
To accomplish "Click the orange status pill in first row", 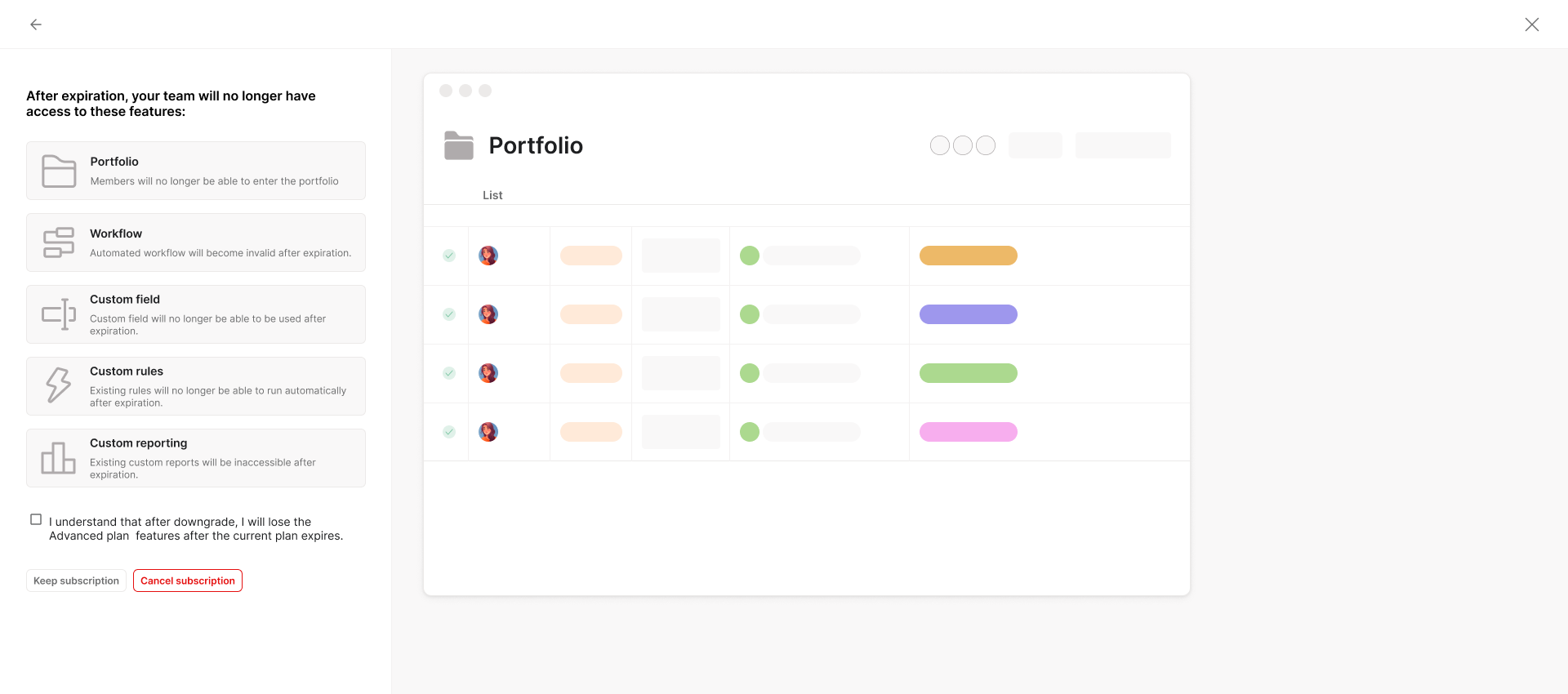I will pos(969,256).
